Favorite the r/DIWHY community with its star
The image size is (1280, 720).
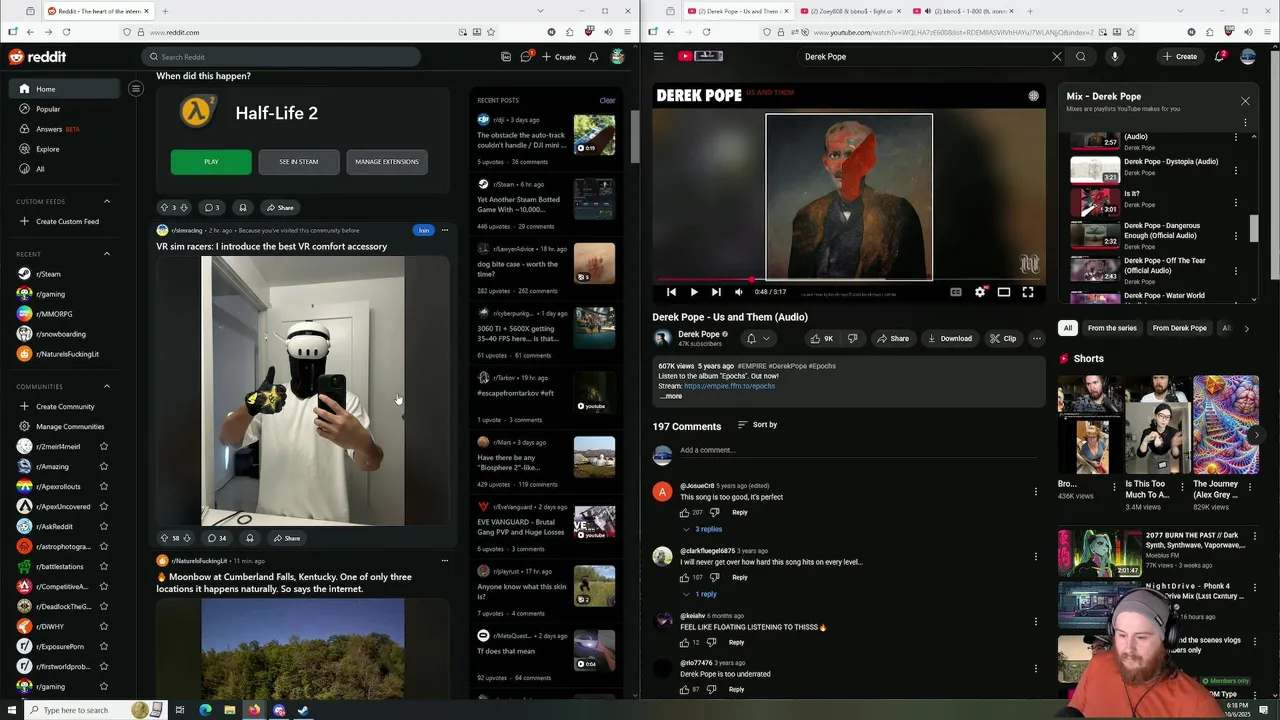[x=104, y=626]
